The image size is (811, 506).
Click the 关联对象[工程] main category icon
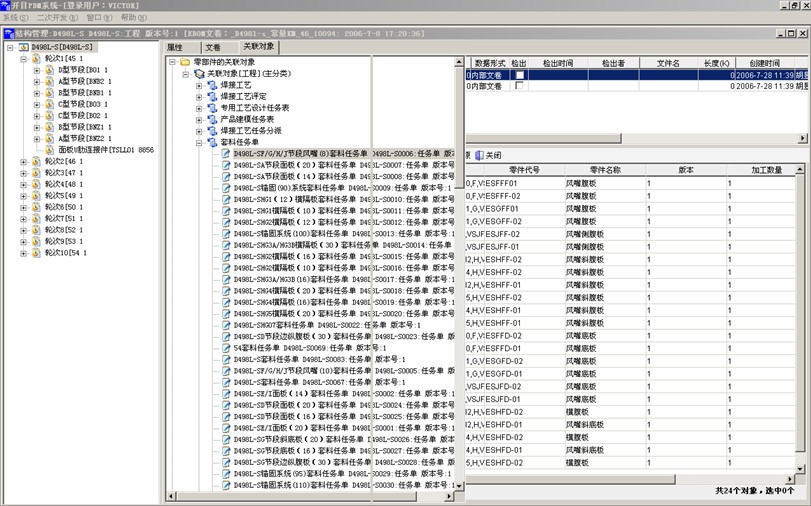[198, 74]
